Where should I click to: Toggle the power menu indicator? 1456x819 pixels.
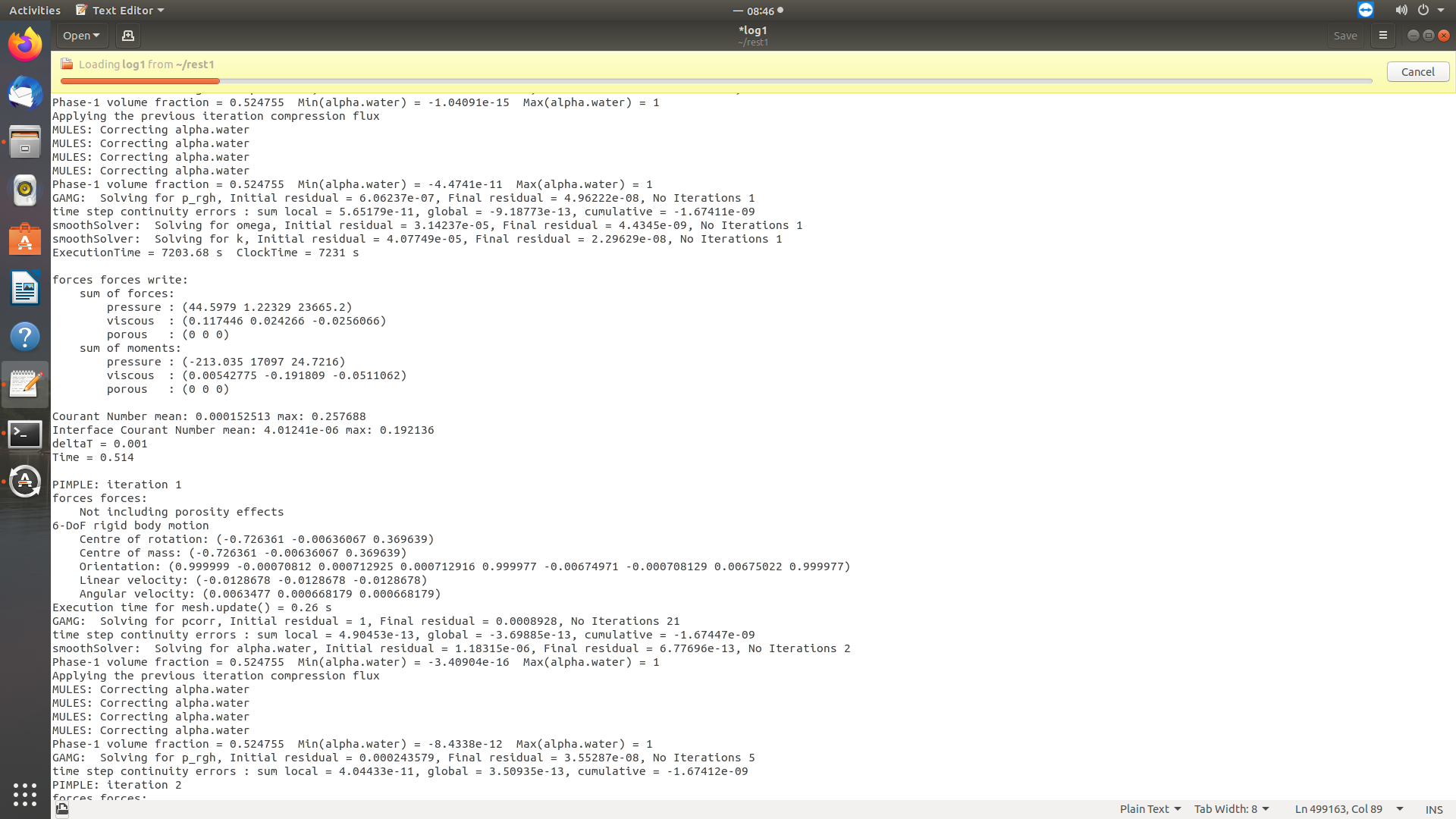coord(1424,10)
